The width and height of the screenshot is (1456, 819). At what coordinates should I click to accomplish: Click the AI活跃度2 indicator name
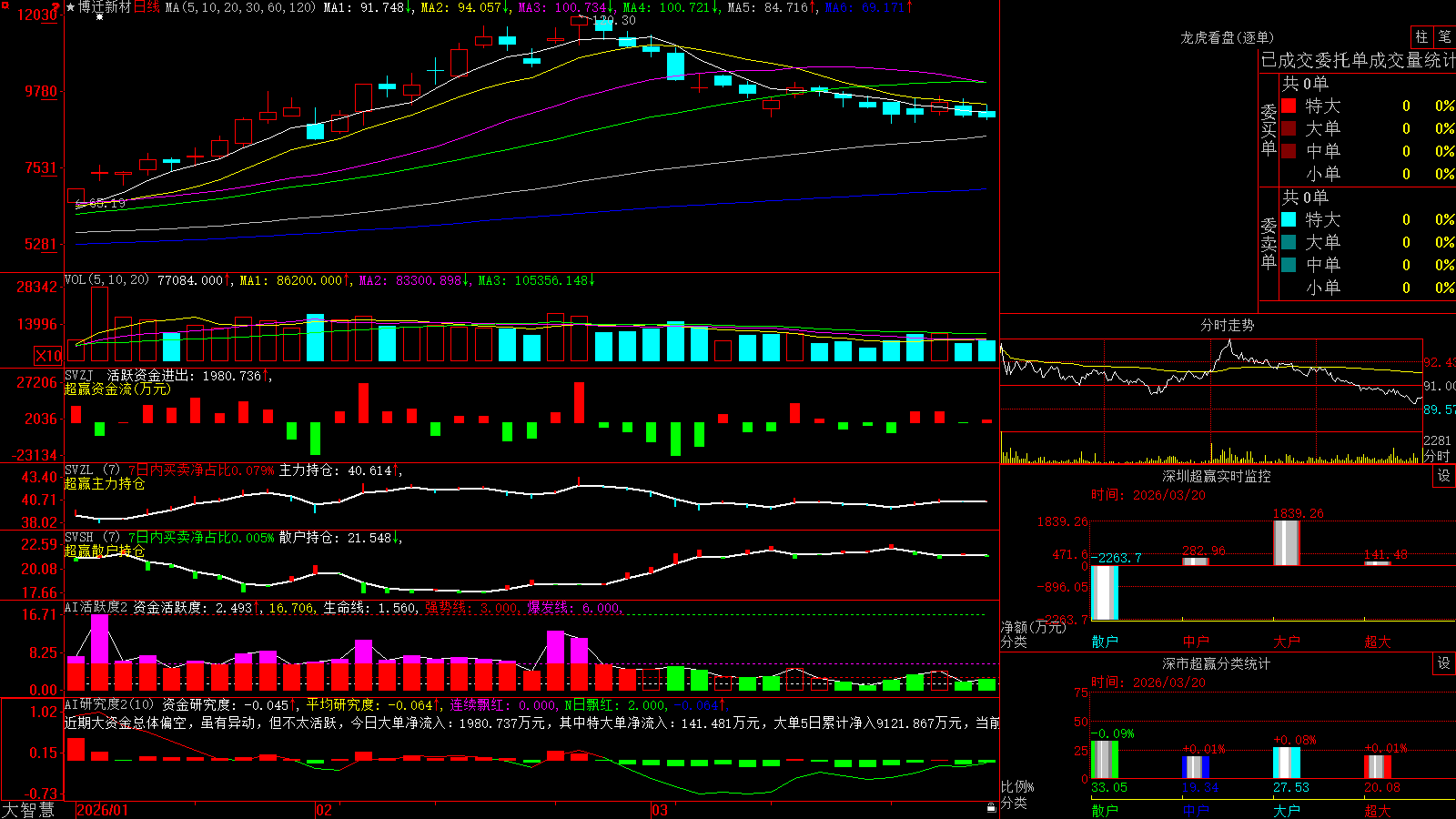(x=96, y=607)
